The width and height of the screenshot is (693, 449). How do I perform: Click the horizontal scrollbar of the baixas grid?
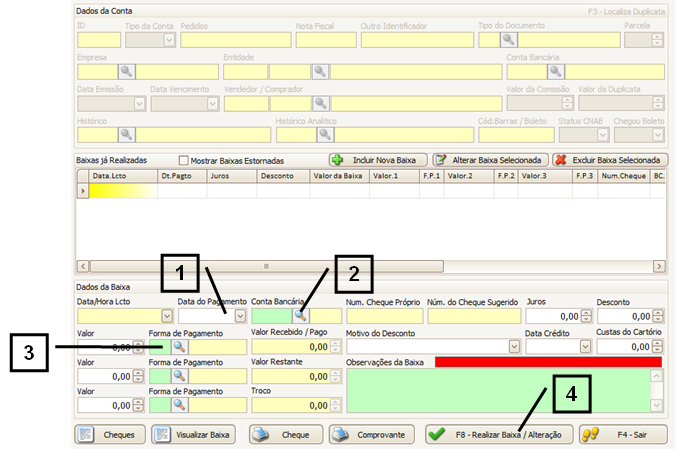pyautogui.click(x=370, y=267)
